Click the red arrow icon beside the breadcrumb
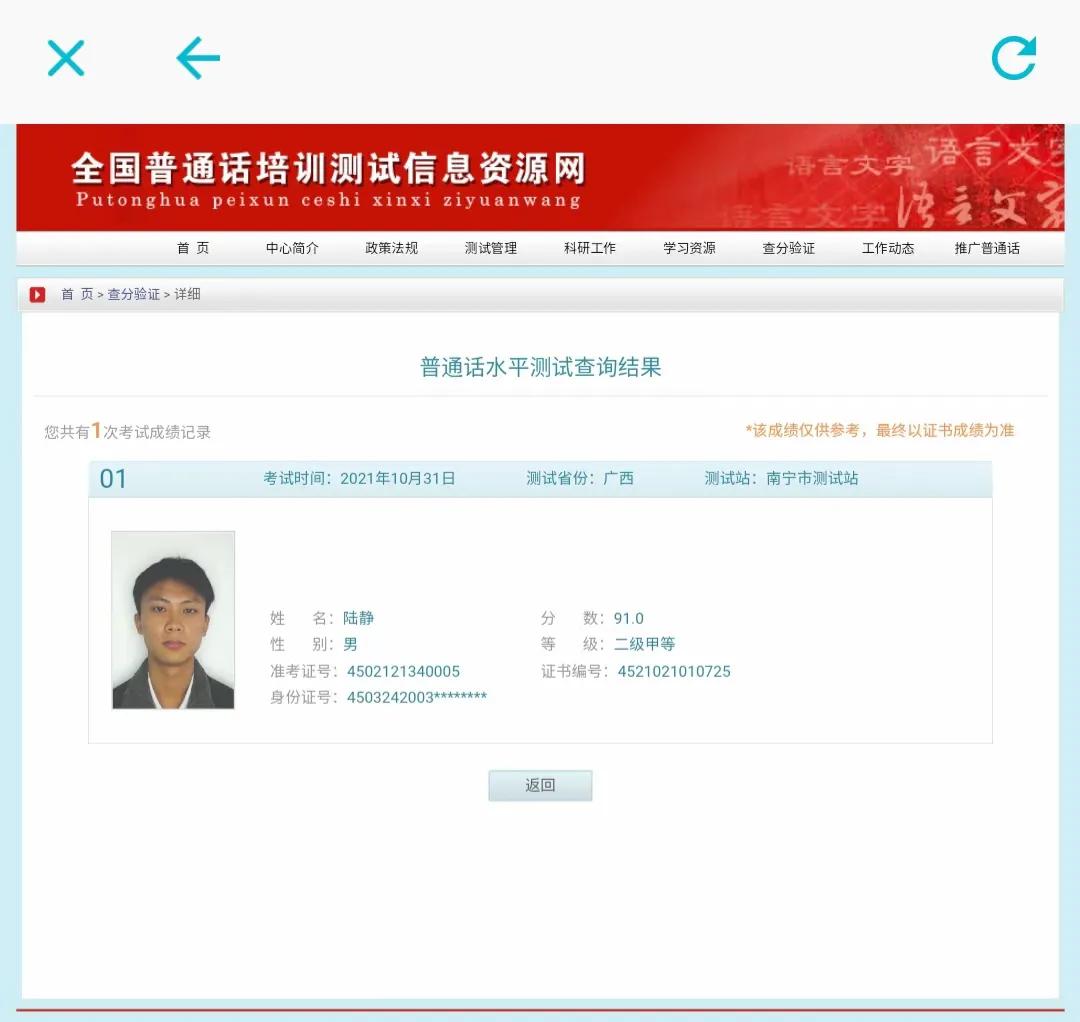The height and width of the screenshot is (1022, 1080). (37, 294)
